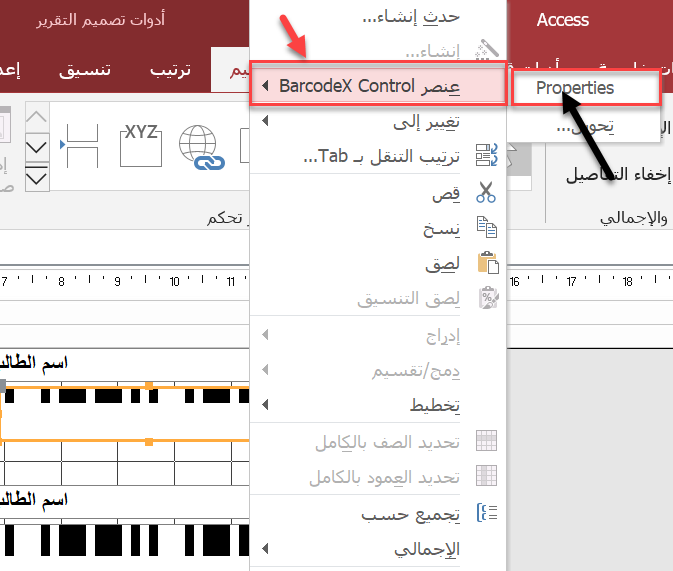The image size is (673, 571).
Task: Click إخفاء التفاصيل ribbon button
Action: click(618, 174)
